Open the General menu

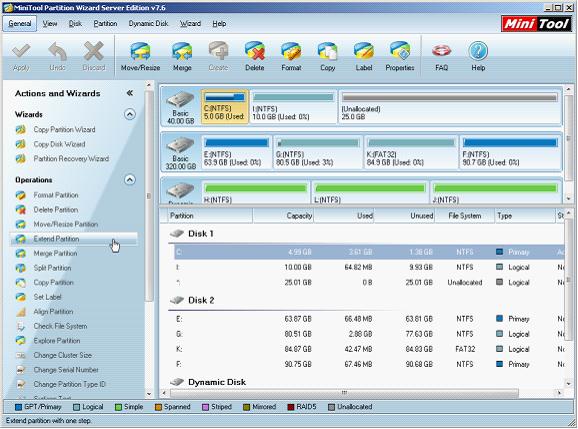point(20,24)
